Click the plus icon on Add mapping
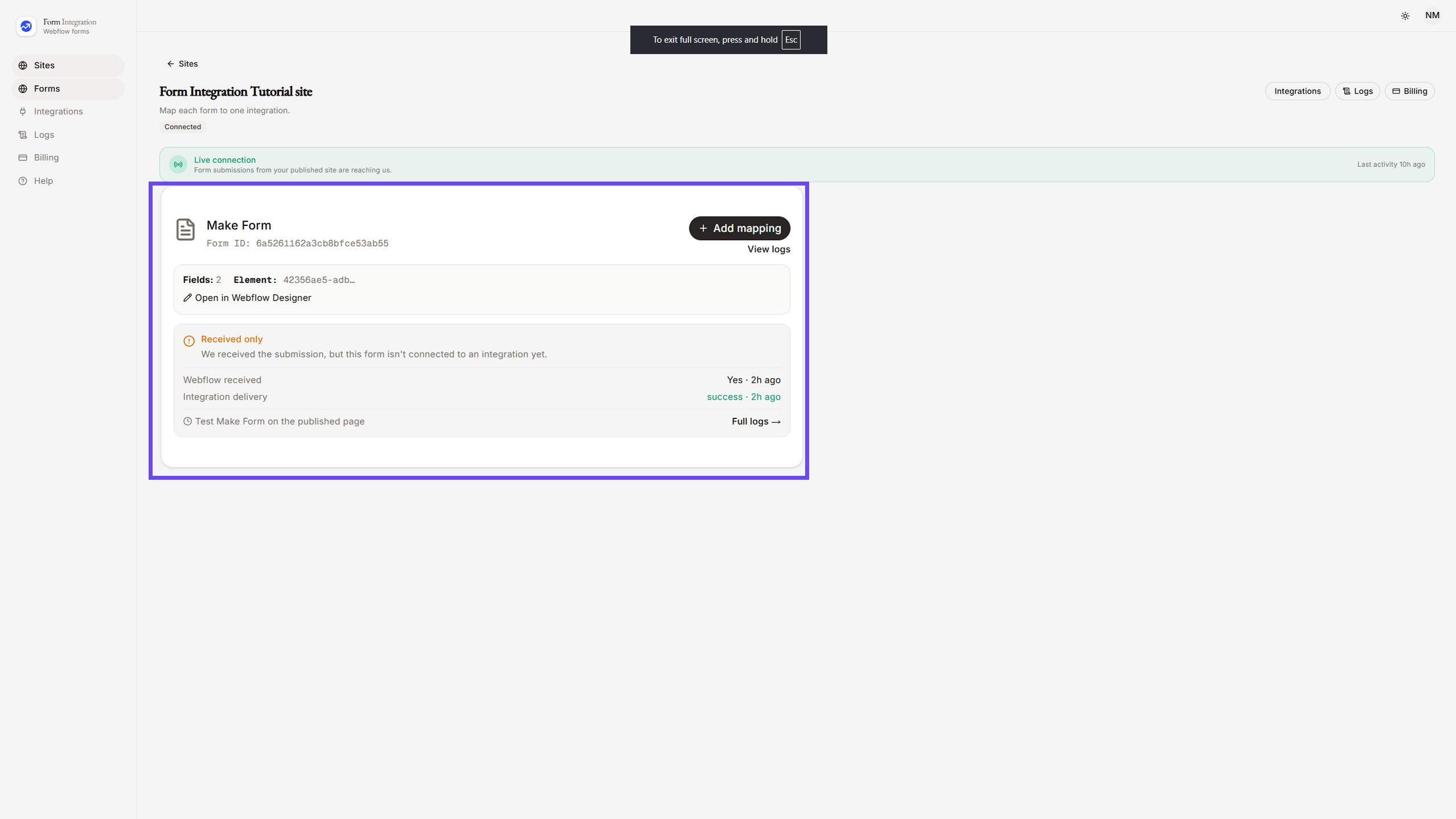Image resolution: width=1456 pixels, height=819 pixels. (x=703, y=228)
